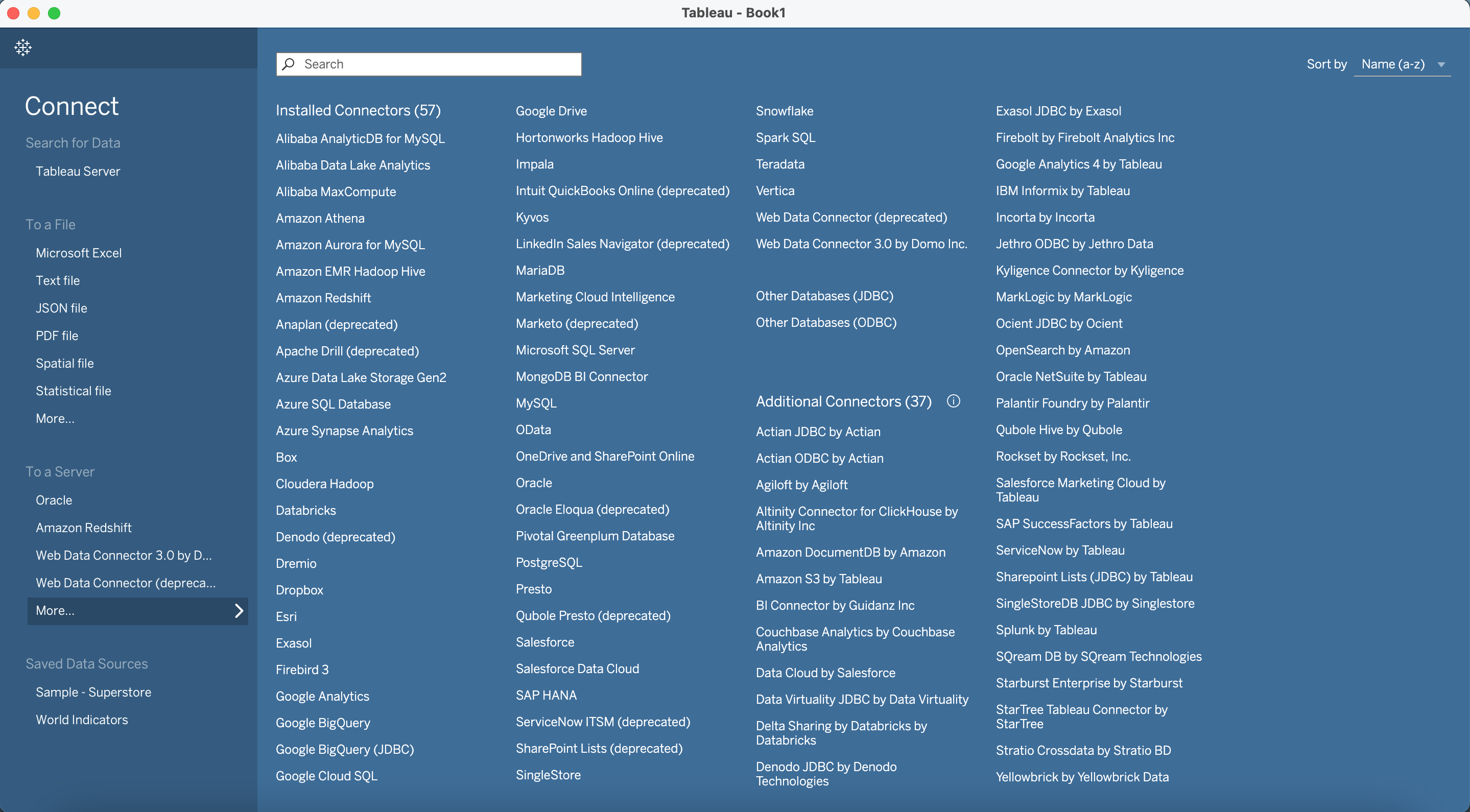This screenshot has width=1470, height=812.
Task: Open the Name (a-z) sort dropdown
Action: coord(1402,64)
